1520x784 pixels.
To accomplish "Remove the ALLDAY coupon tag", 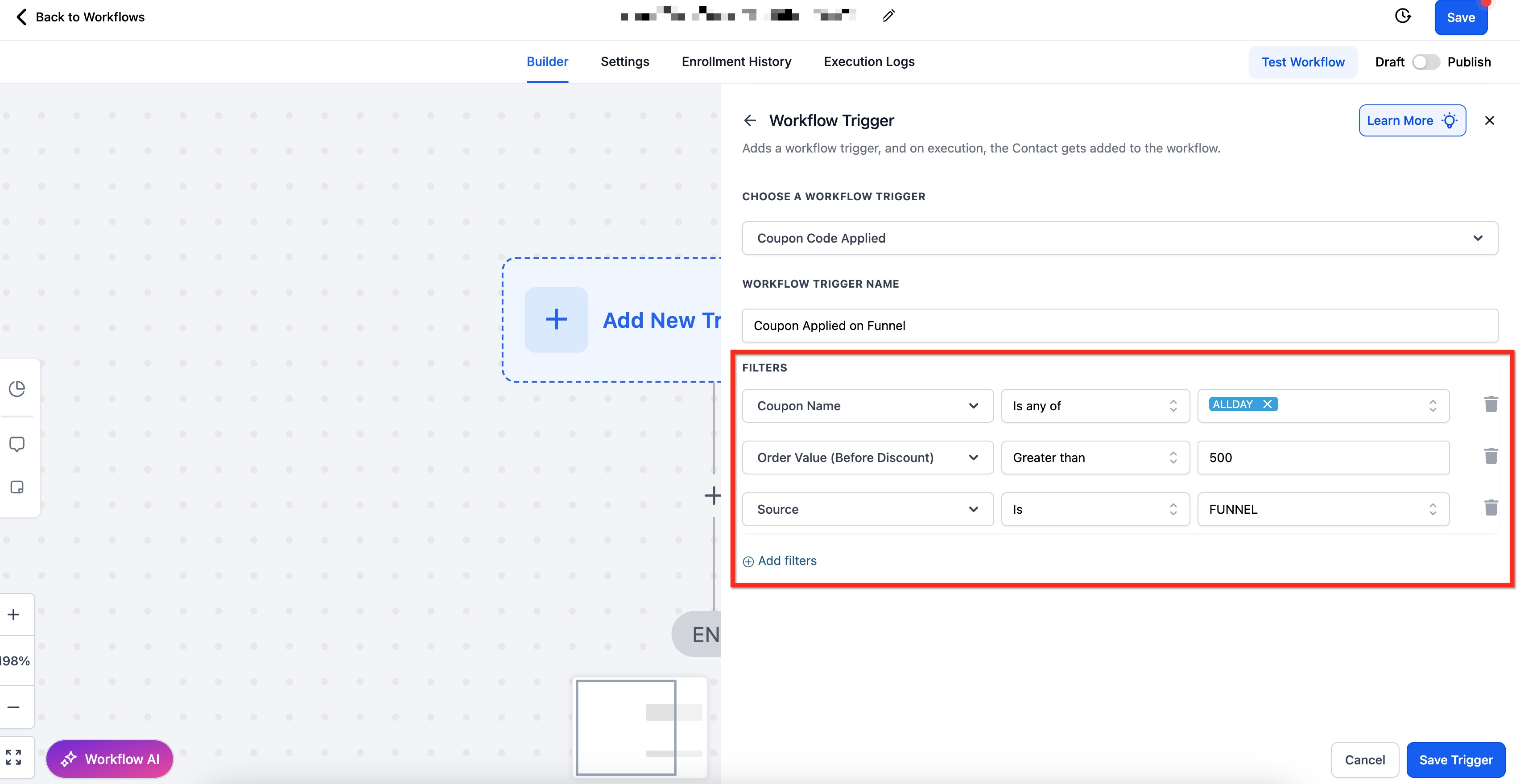I will [x=1267, y=404].
